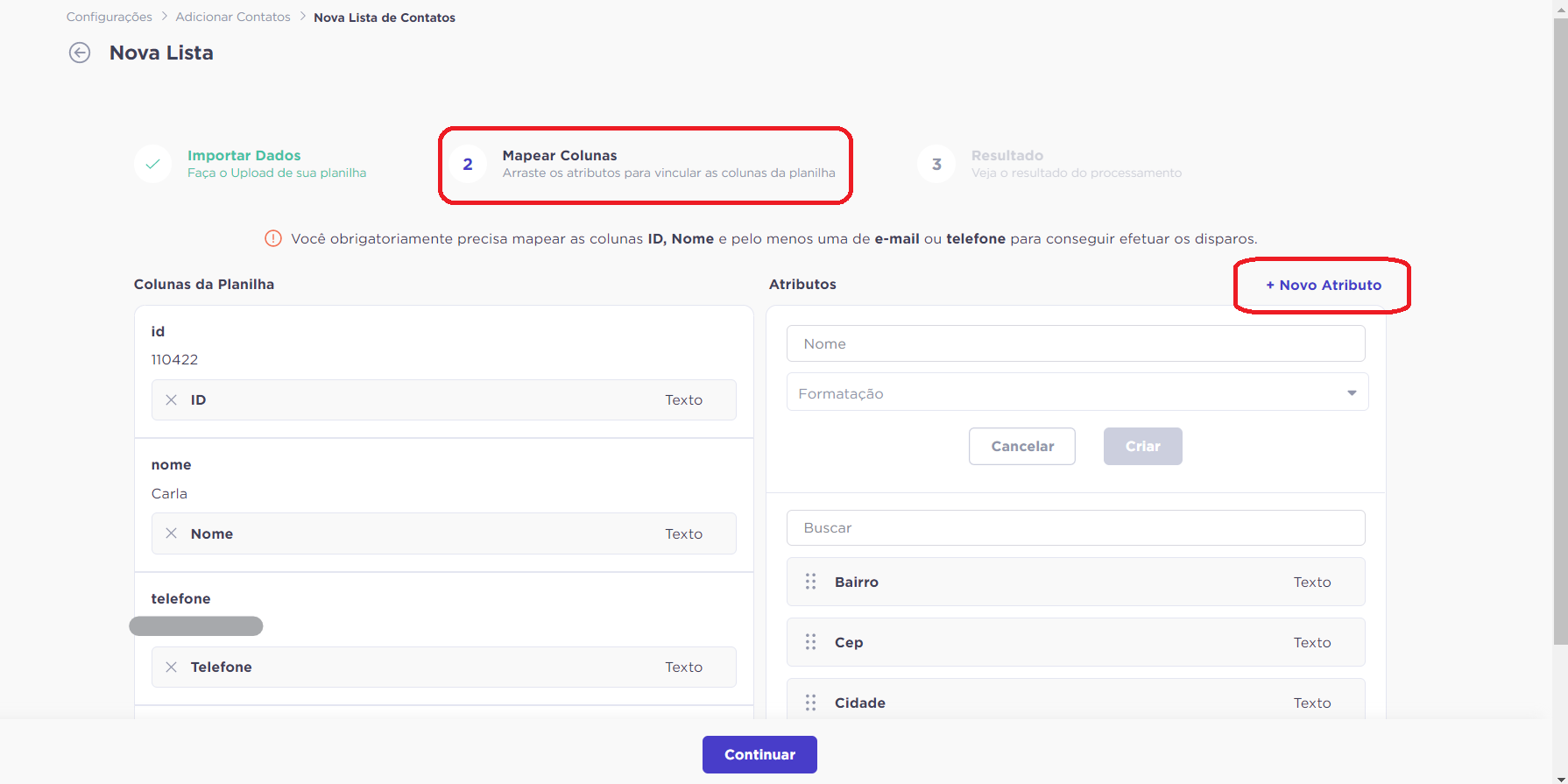Screen dimensions: 1568x784
Task: Click the Importar Dados checkmark step icon
Action: [x=152, y=164]
